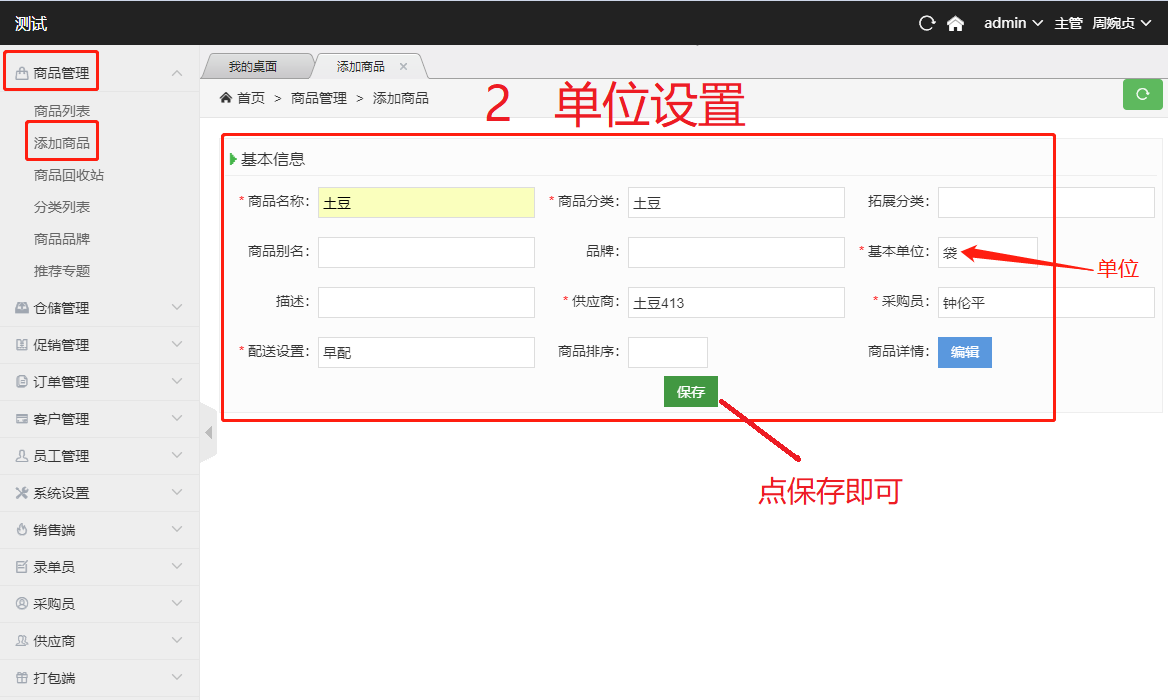The image size is (1168, 700).
Task: Click the 打包端 gift icon
Action: (x=21, y=678)
